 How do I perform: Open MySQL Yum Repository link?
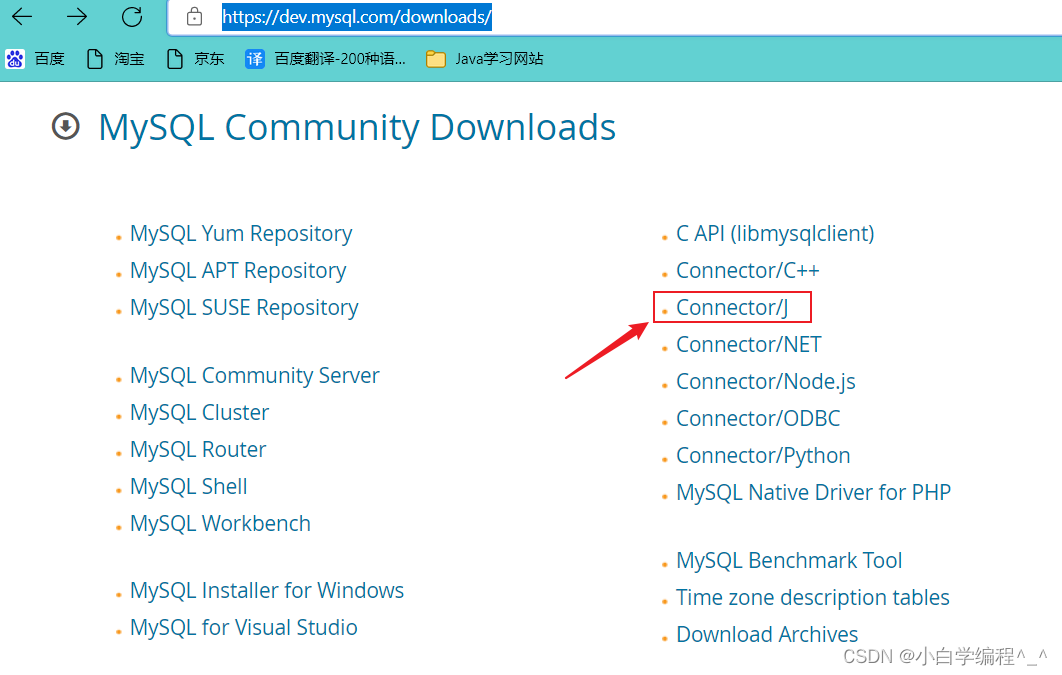point(241,234)
